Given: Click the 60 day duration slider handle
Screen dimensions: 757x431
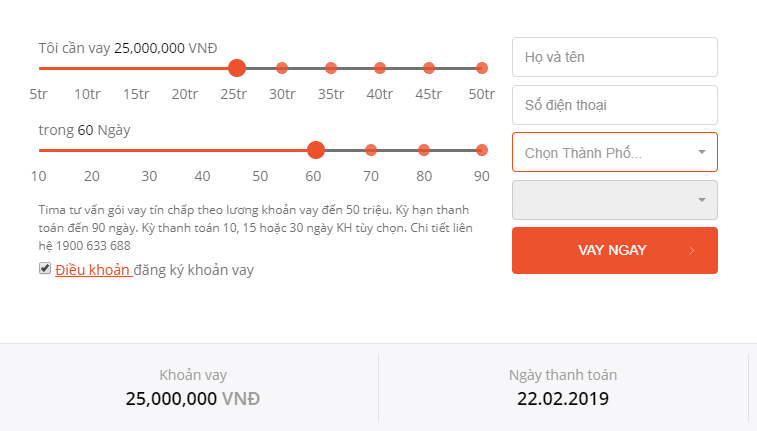Looking at the screenshot, I should (x=316, y=150).
